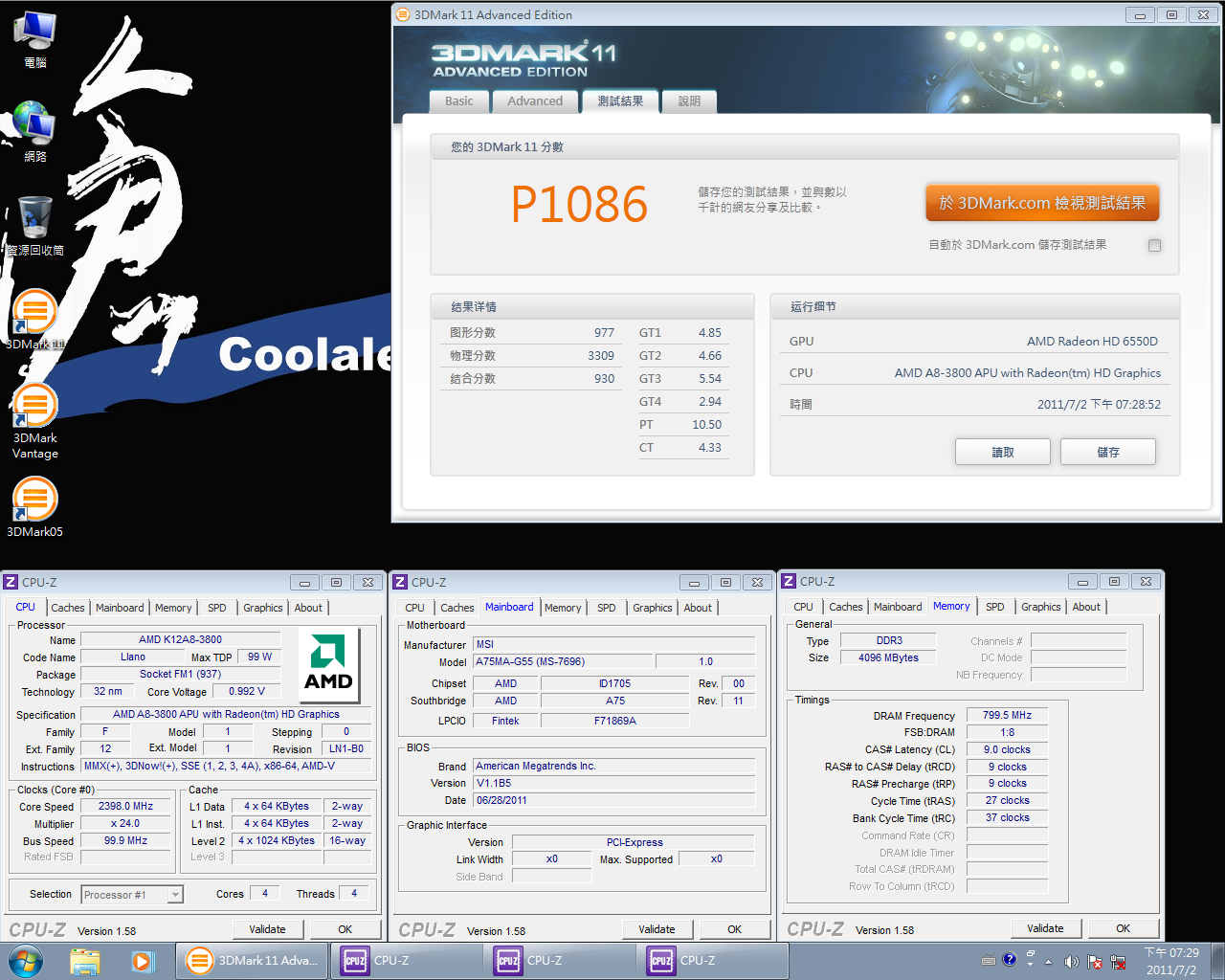Click title icon of CPU-Z Motherboard window

point(400,582)
